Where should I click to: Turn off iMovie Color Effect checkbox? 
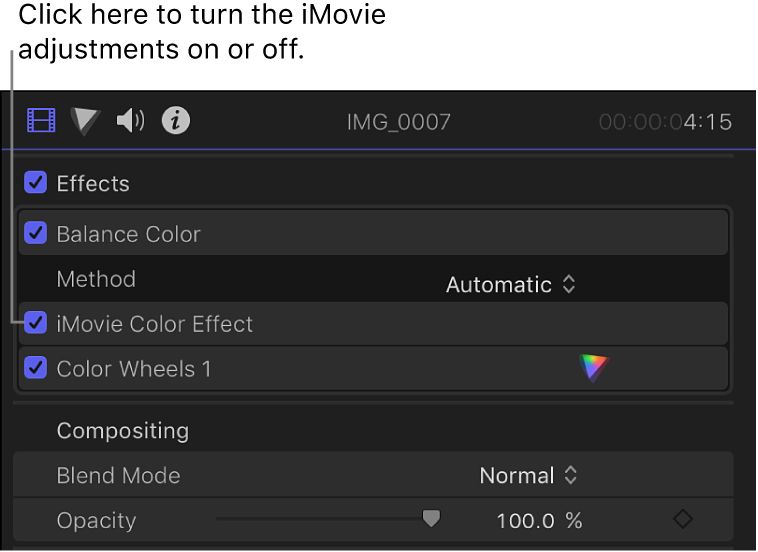click(36, 323)
